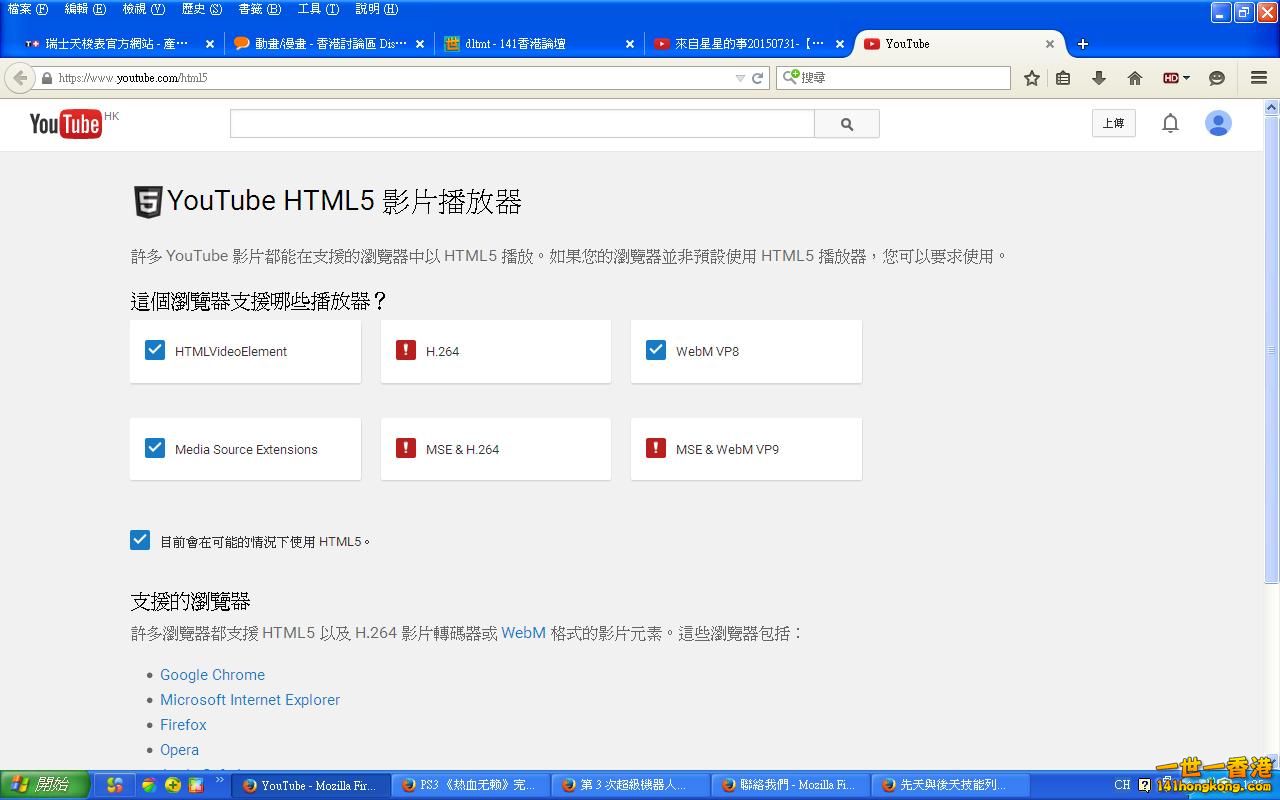This screenshot has height=800, width=1280.
Task: Go to the Firefox home page icon
Action: point(1134,78)
